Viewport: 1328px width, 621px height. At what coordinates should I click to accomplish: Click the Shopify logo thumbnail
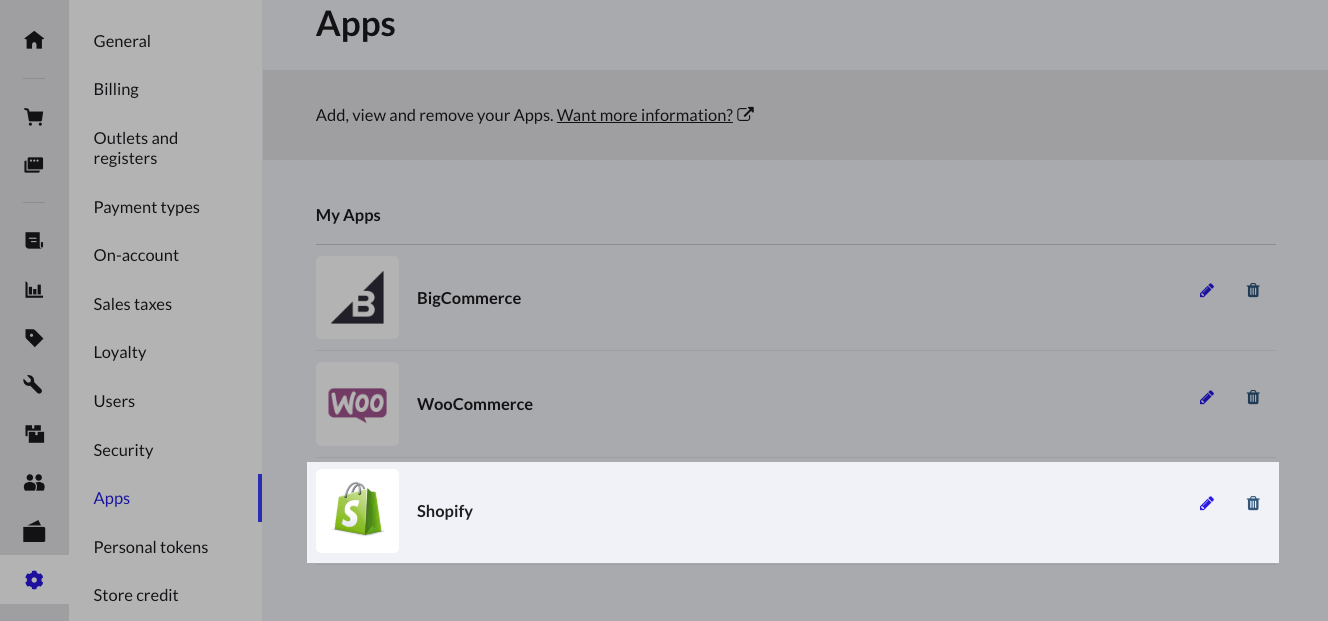(x=357, y=511)
